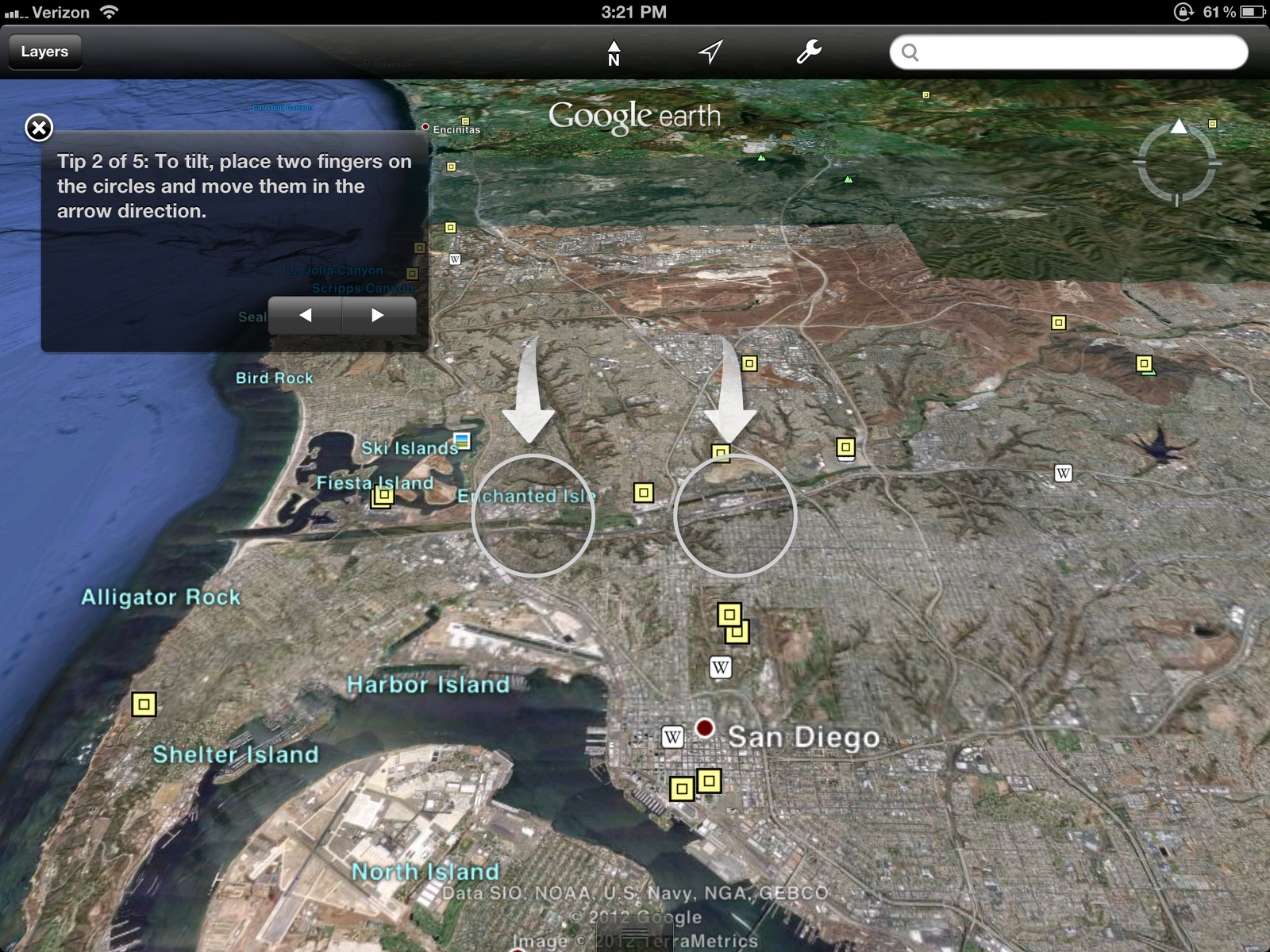Viewport: 1270px width, 952px height.
Task: Tap the photo icon beside Ski Islands
Action: 462,440
